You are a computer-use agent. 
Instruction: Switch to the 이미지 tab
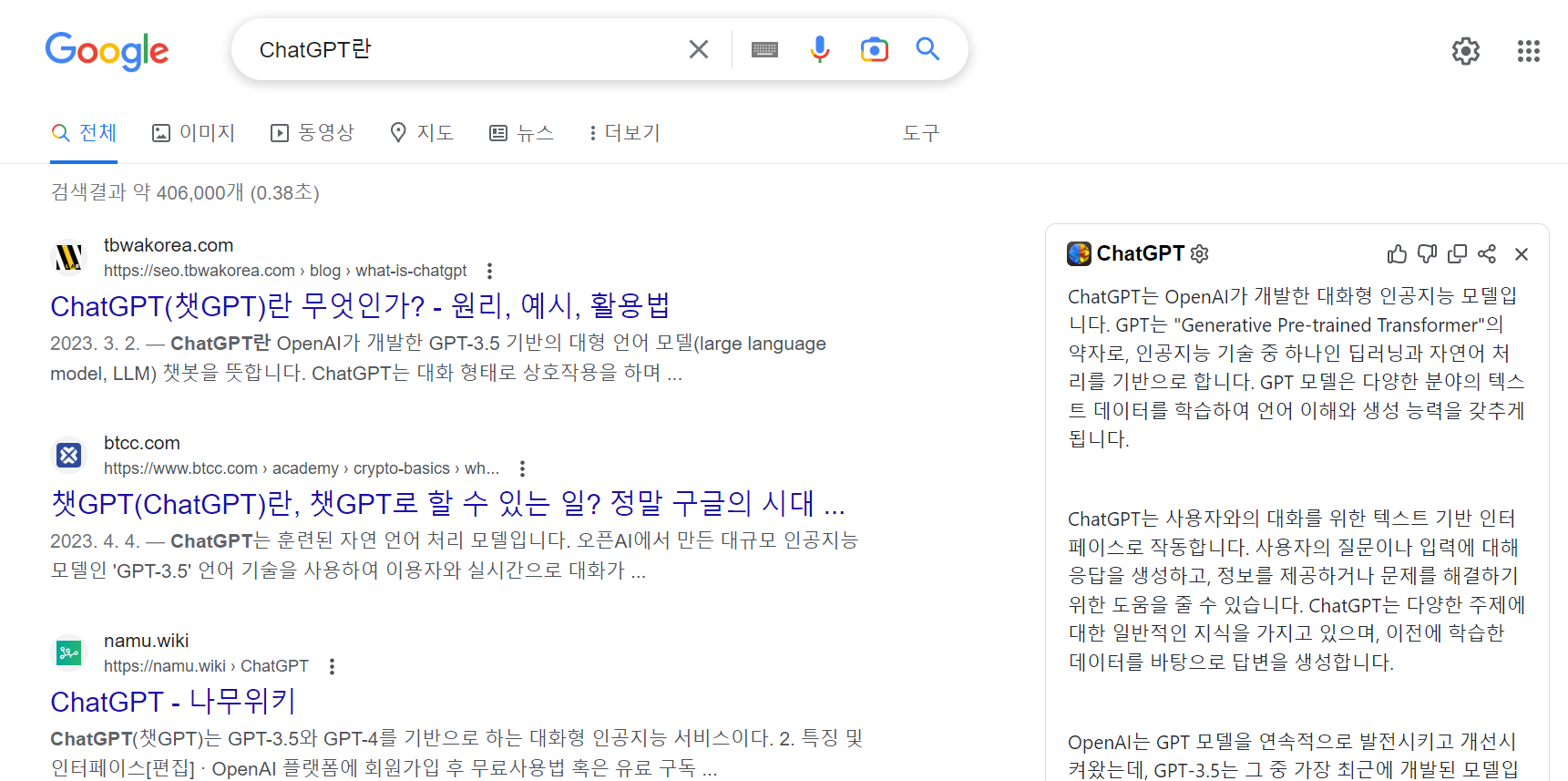[x=193, y=133]
